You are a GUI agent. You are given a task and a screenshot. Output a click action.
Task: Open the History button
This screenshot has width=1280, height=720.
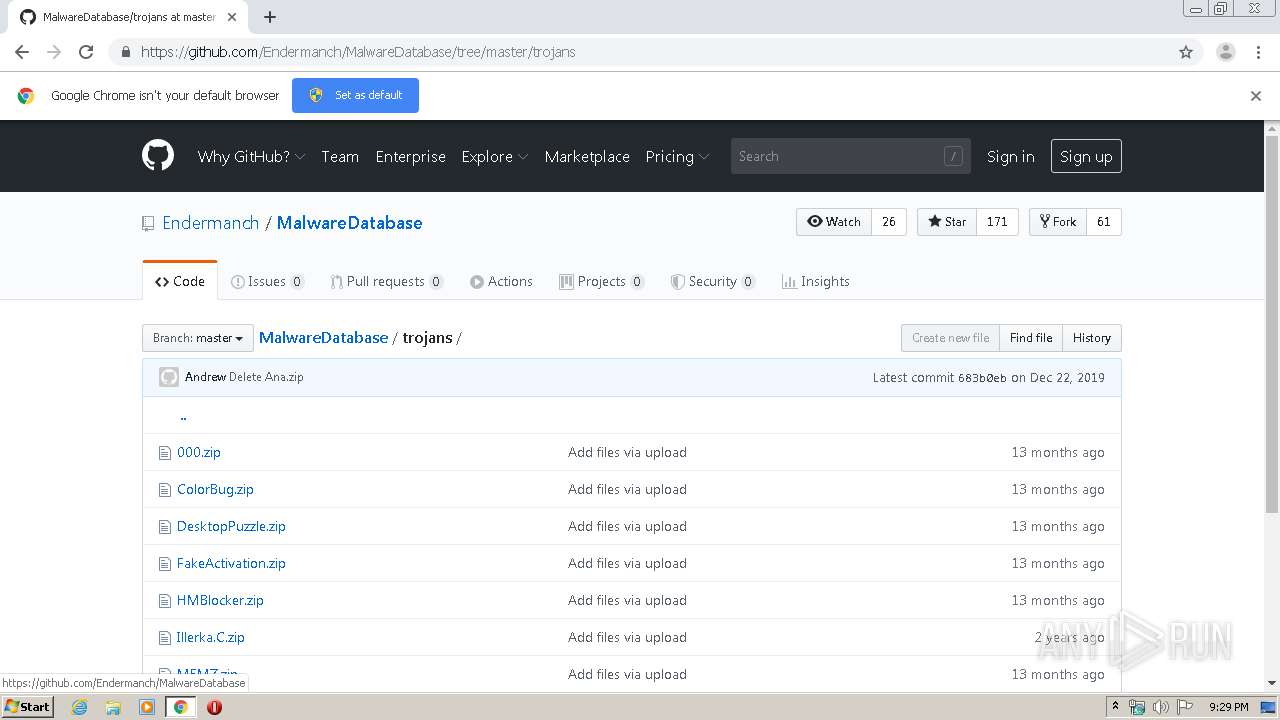point(1092,338)
